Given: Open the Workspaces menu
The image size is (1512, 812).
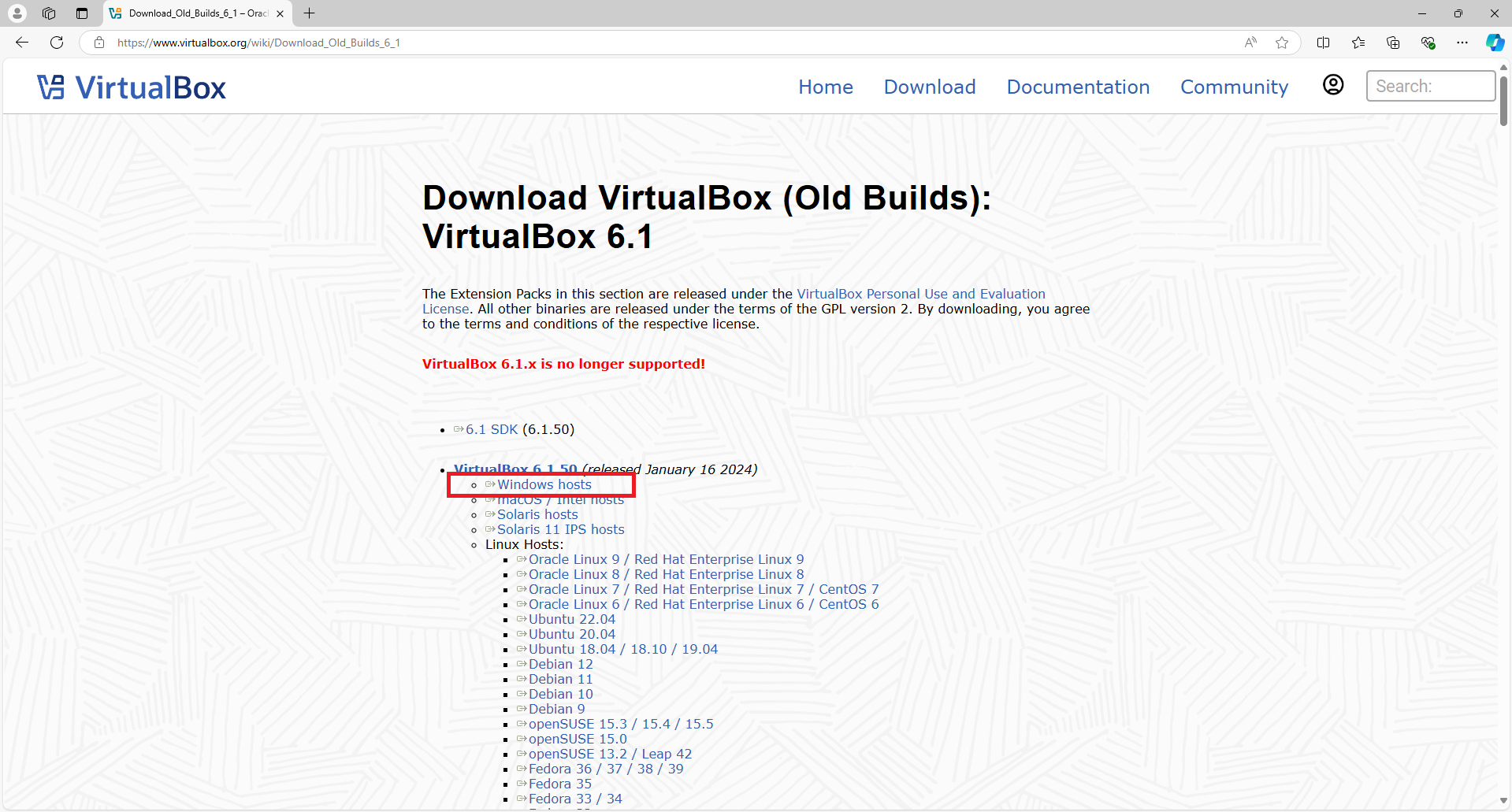Looking at the screenshot, I should [x=49, y=13].
